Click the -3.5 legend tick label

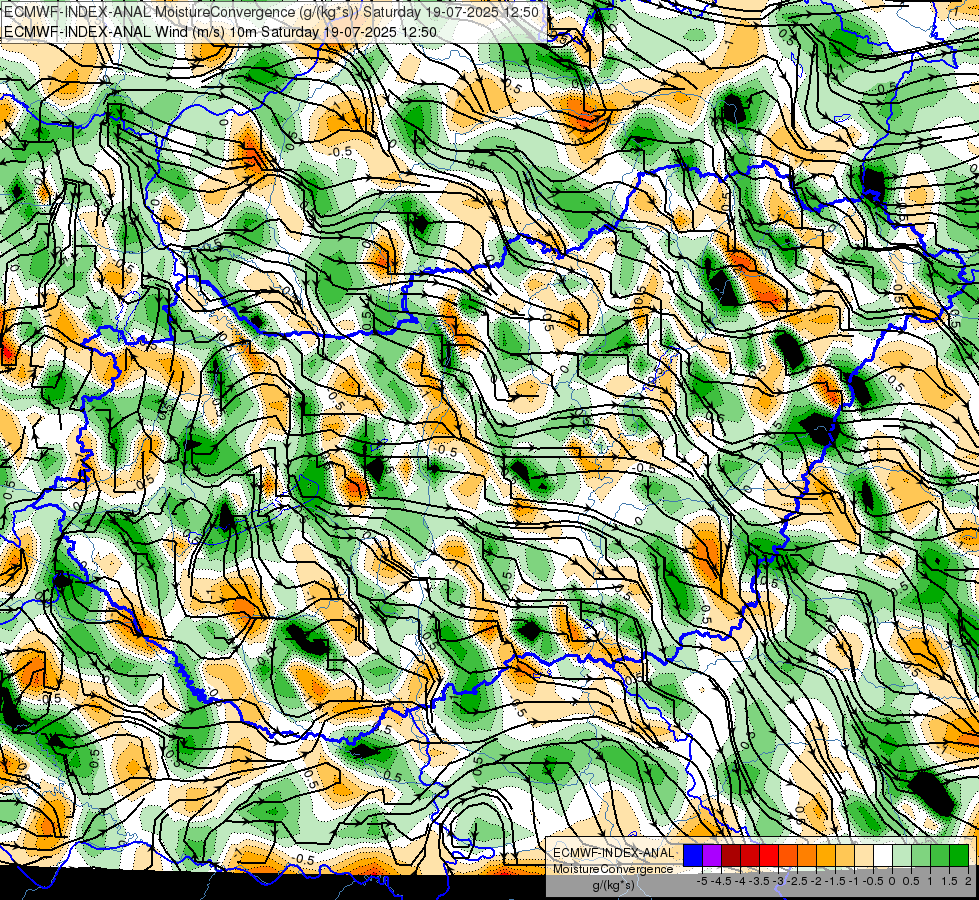[x=759, y=881]
